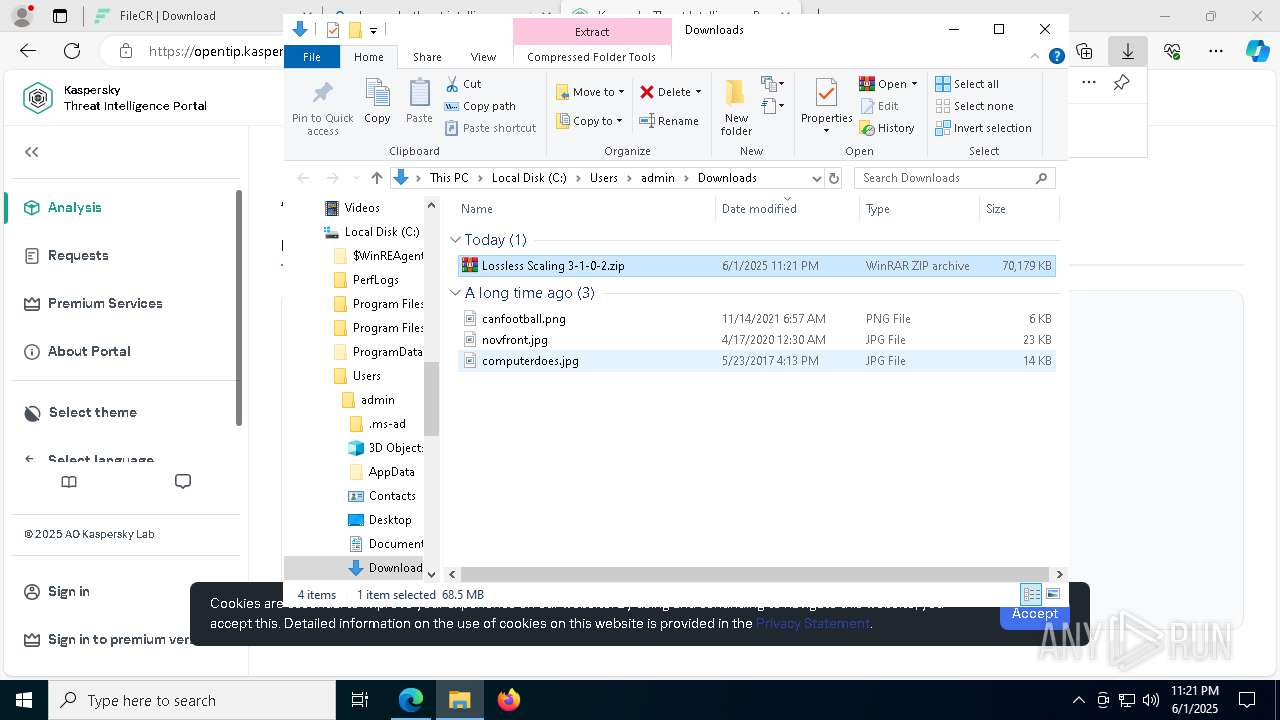Screen dimensions: 1280x720
Task: Click Copy path command
Action: point(480,106)
